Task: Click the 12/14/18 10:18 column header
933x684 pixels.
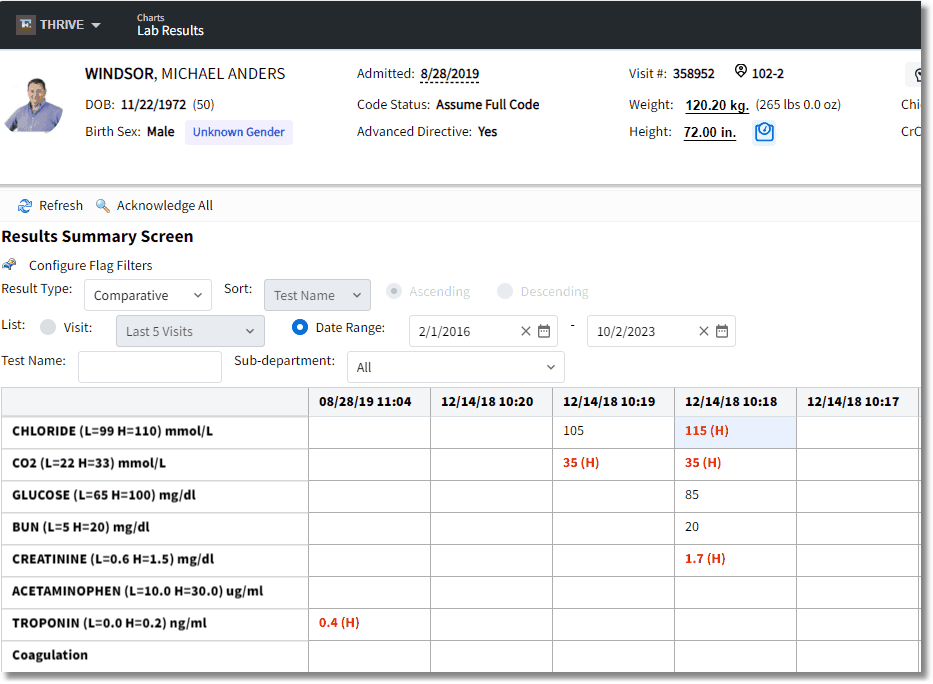Action: click(735, 402)
